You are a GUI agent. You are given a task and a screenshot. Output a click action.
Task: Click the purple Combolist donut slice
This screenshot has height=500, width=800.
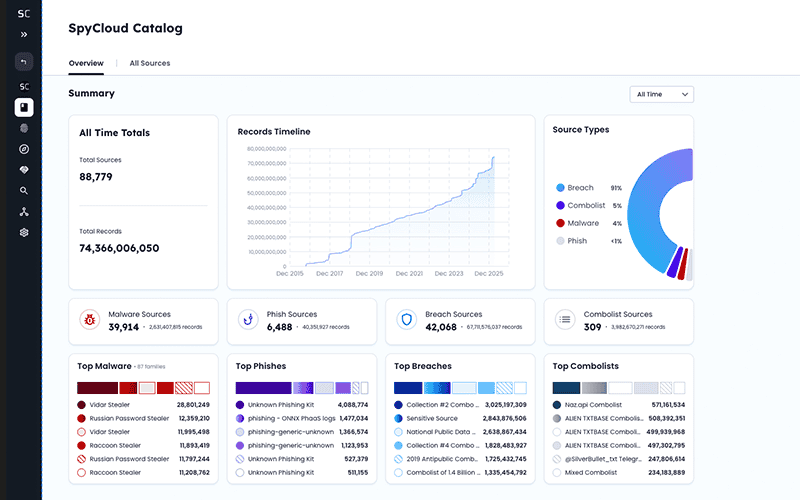[674, 262]
